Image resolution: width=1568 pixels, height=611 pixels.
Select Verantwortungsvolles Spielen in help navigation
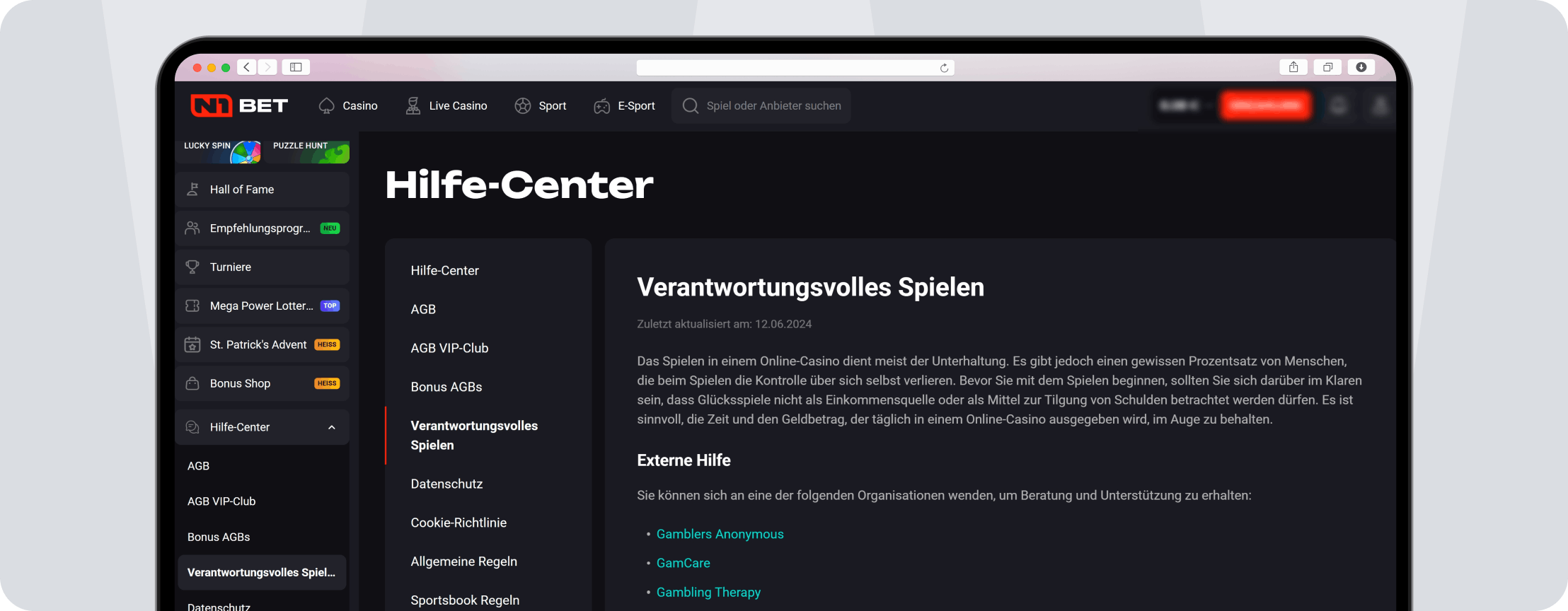[x=474, y=436]
